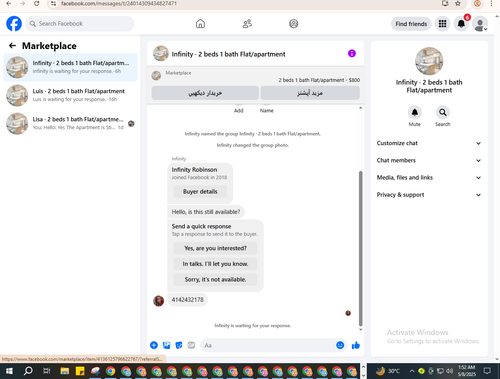500x379 pixels.
Task: Click Buyer details button
Action: click(x=200, y=191)
